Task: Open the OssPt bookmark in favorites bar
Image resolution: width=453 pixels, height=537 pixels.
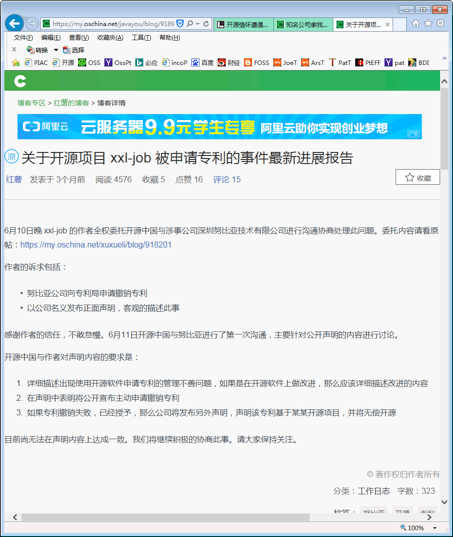Action: [x=118, y=63]
